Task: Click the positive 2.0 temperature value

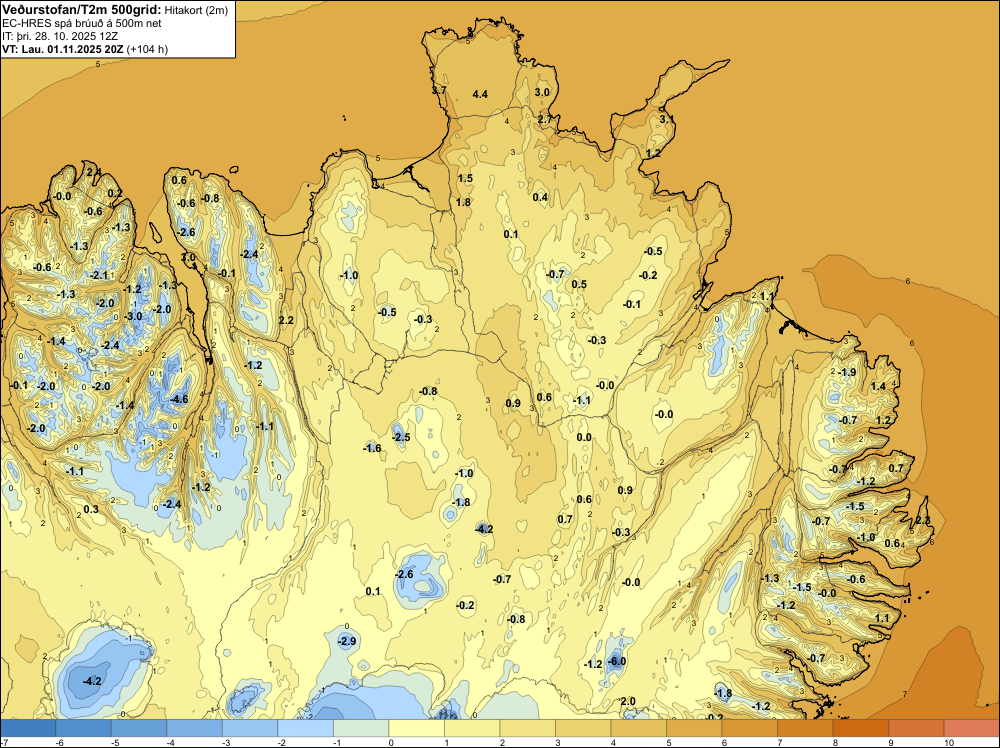Action: pyautogui.click(x=628, y=701)
